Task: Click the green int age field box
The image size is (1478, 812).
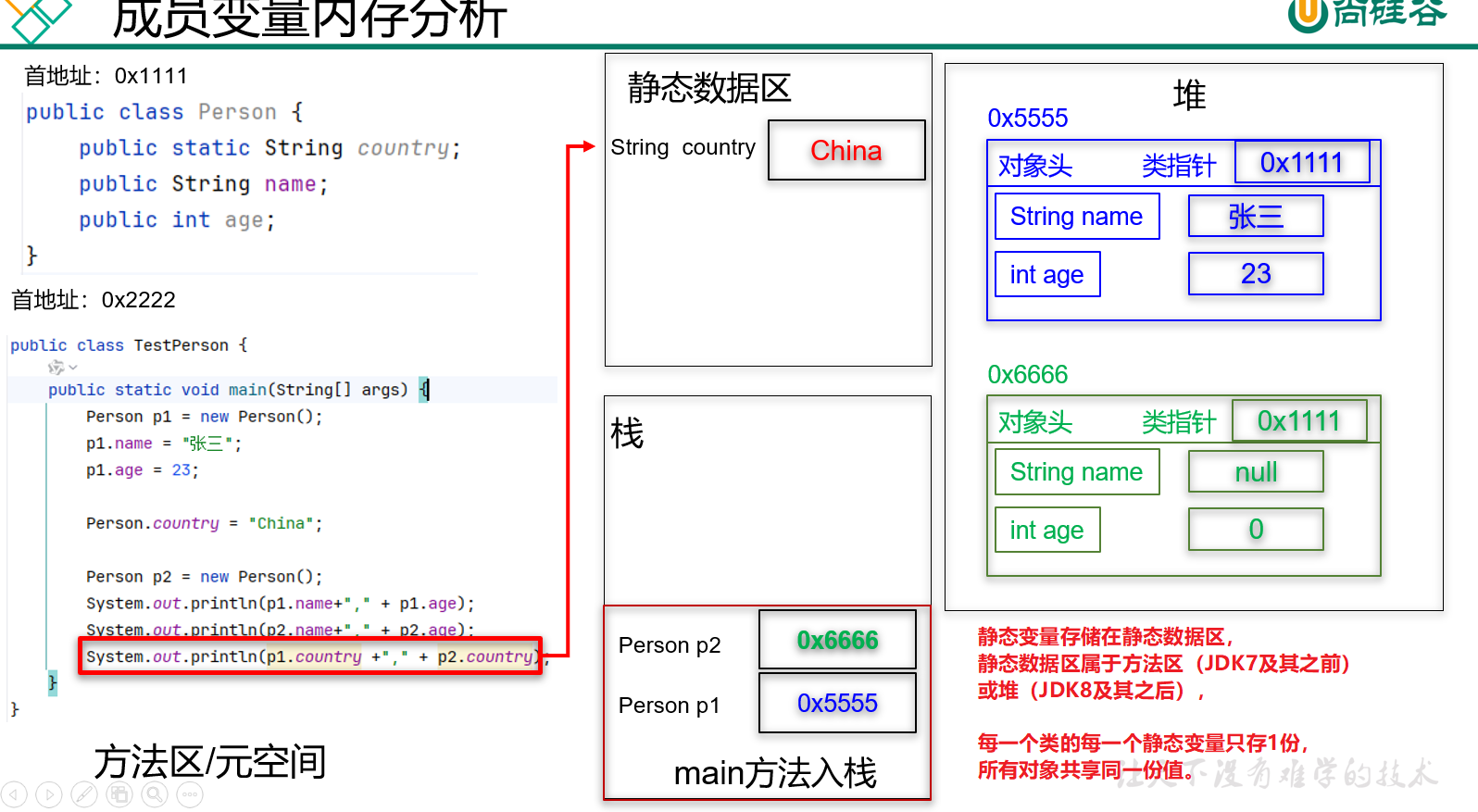Action: [1047, 530]
